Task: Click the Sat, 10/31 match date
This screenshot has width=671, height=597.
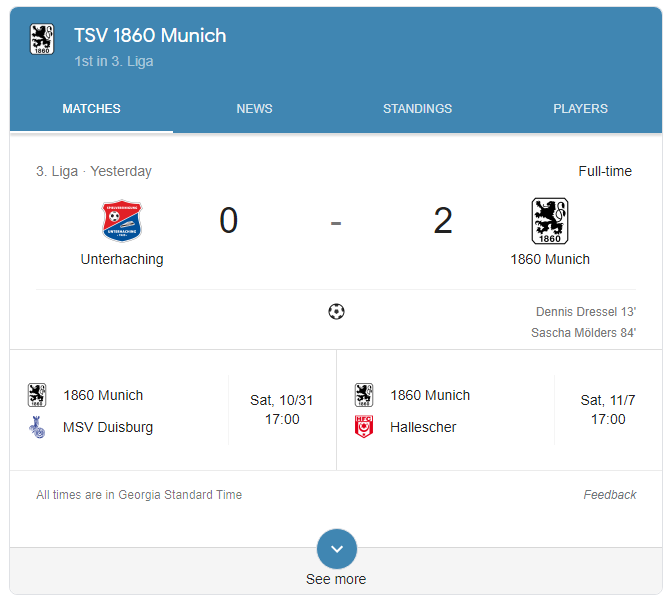Action: point(282,400)
